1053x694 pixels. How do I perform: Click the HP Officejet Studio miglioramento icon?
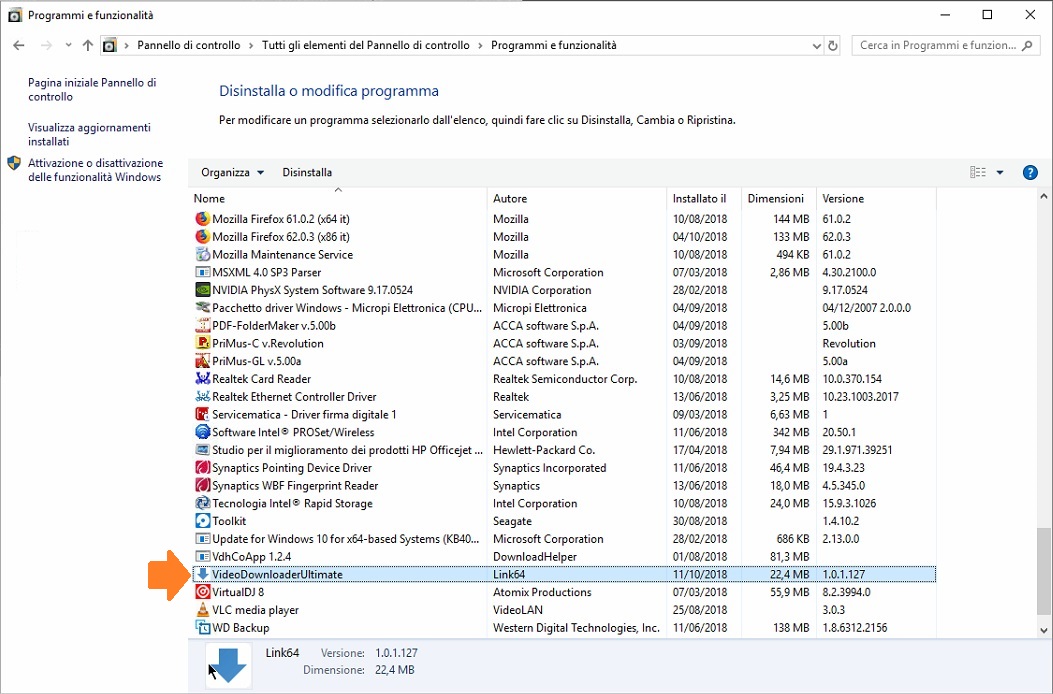202,450
